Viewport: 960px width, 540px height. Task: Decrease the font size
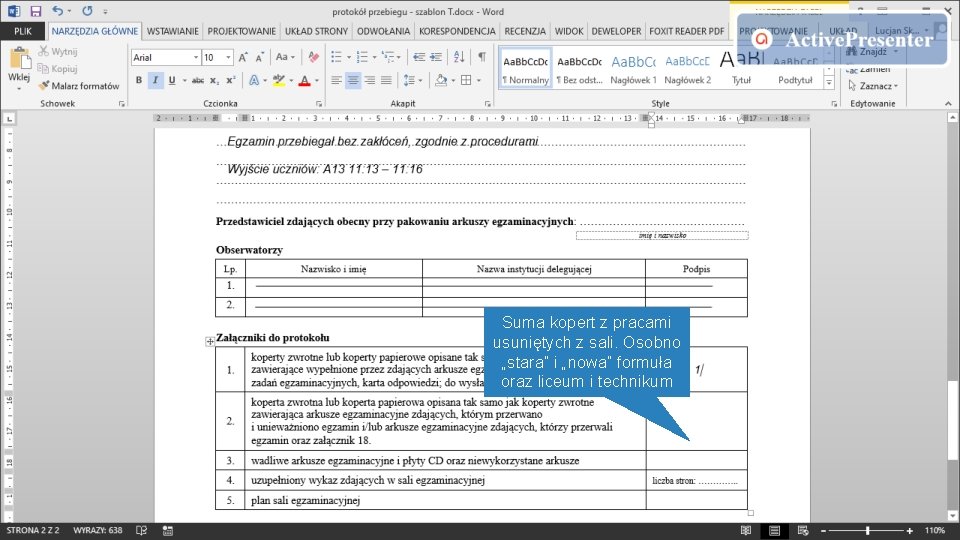260,57
